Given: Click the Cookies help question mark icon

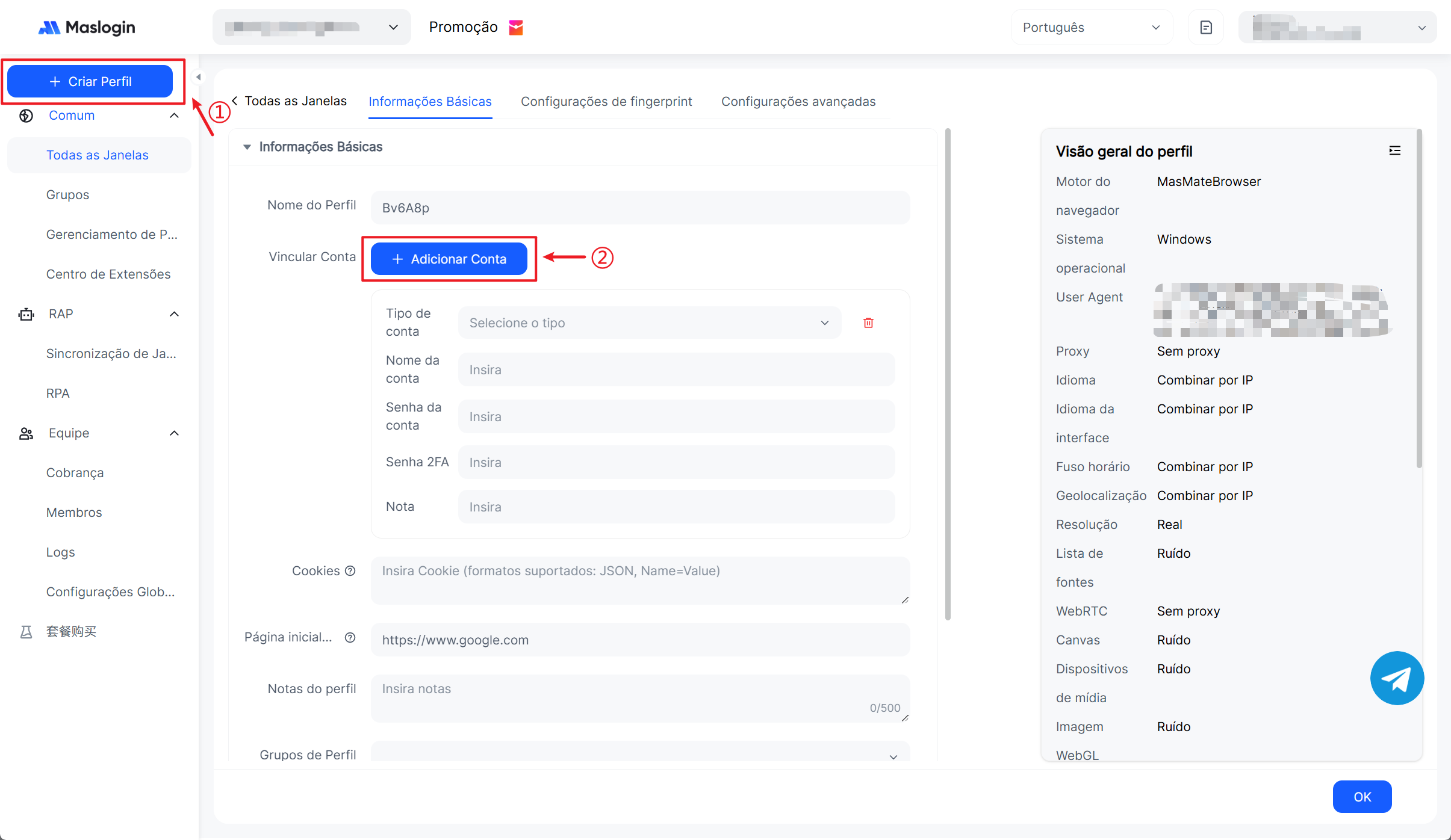Looking at the screenshot, I should coord(350,571).
